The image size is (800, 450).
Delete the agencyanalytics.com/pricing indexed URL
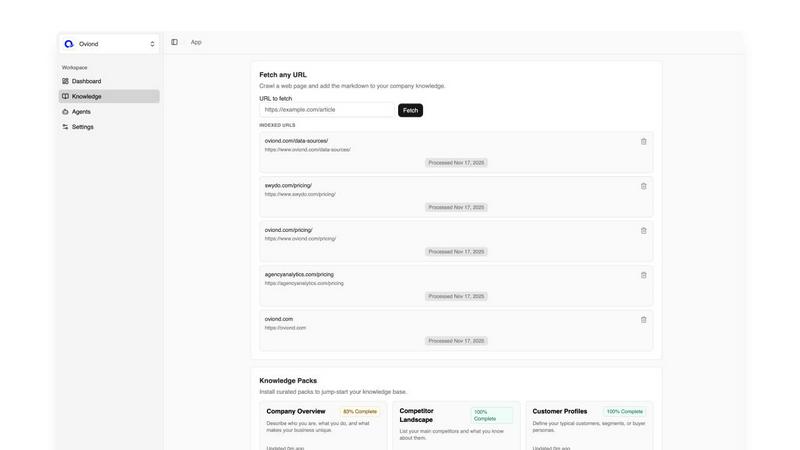pos(643,275)
